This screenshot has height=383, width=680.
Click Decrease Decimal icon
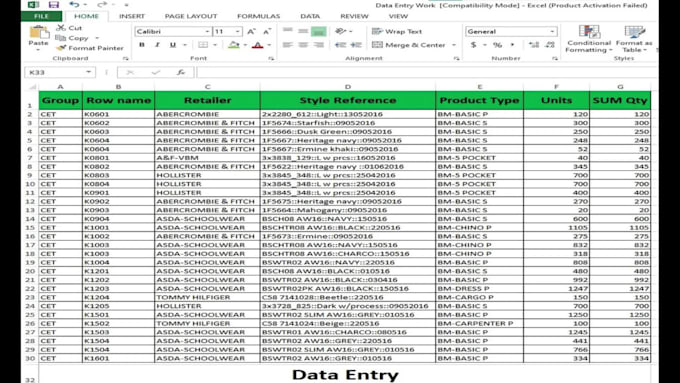[x=550, y=45]
